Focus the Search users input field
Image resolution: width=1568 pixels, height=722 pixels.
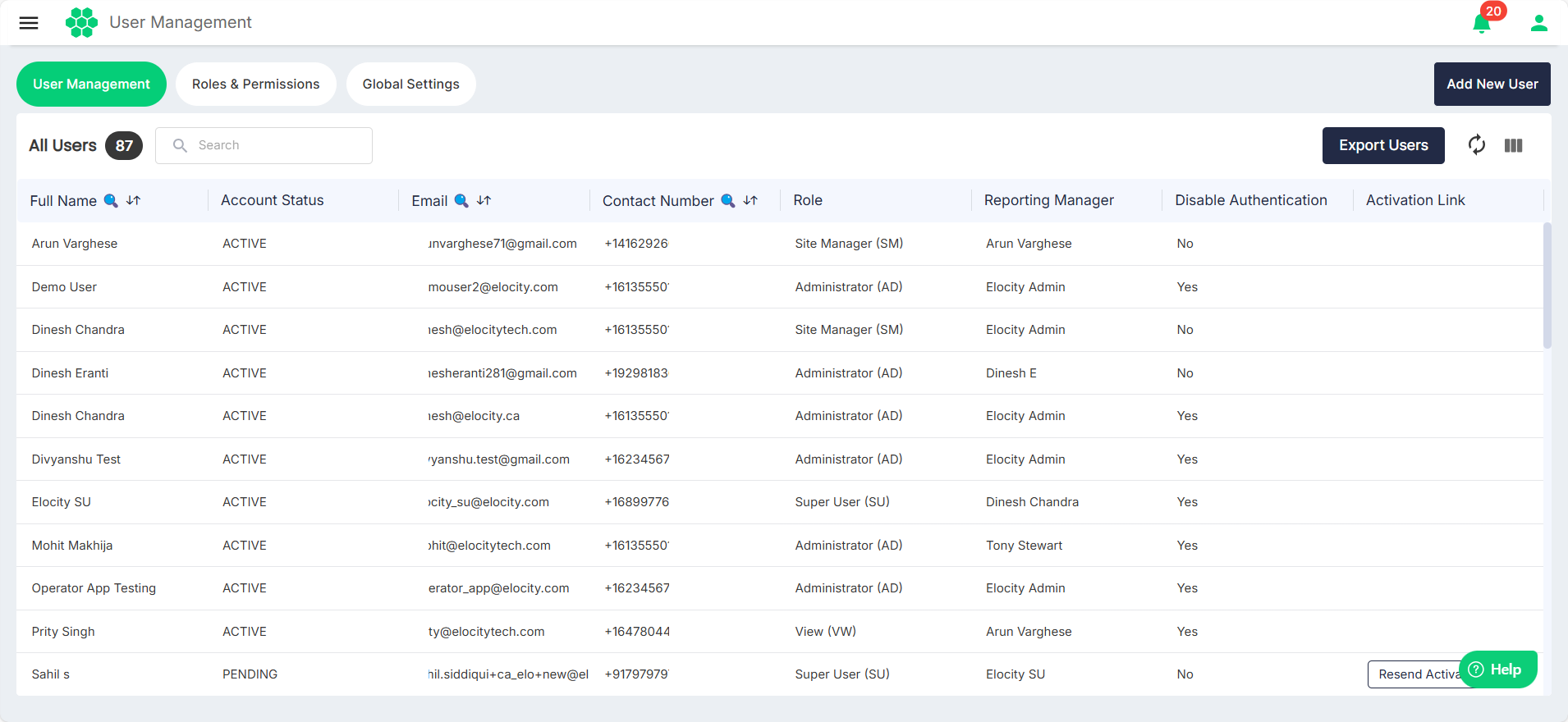(264, 145)
